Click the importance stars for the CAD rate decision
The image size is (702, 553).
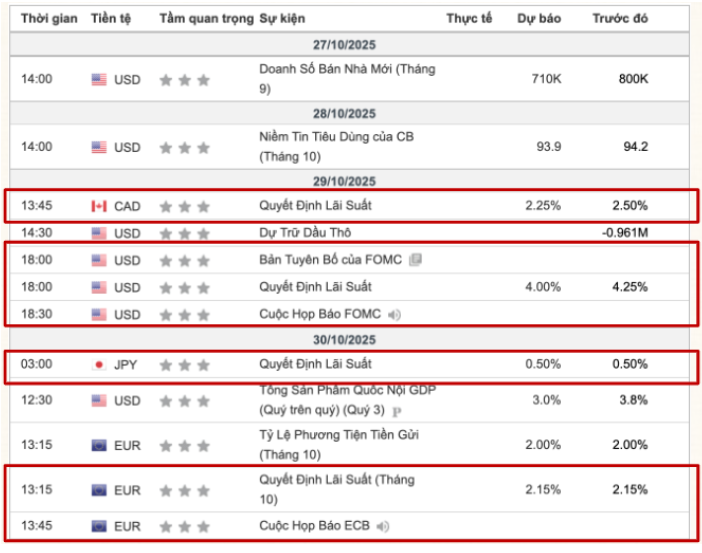pyautogui.click(x=184, y=207)
